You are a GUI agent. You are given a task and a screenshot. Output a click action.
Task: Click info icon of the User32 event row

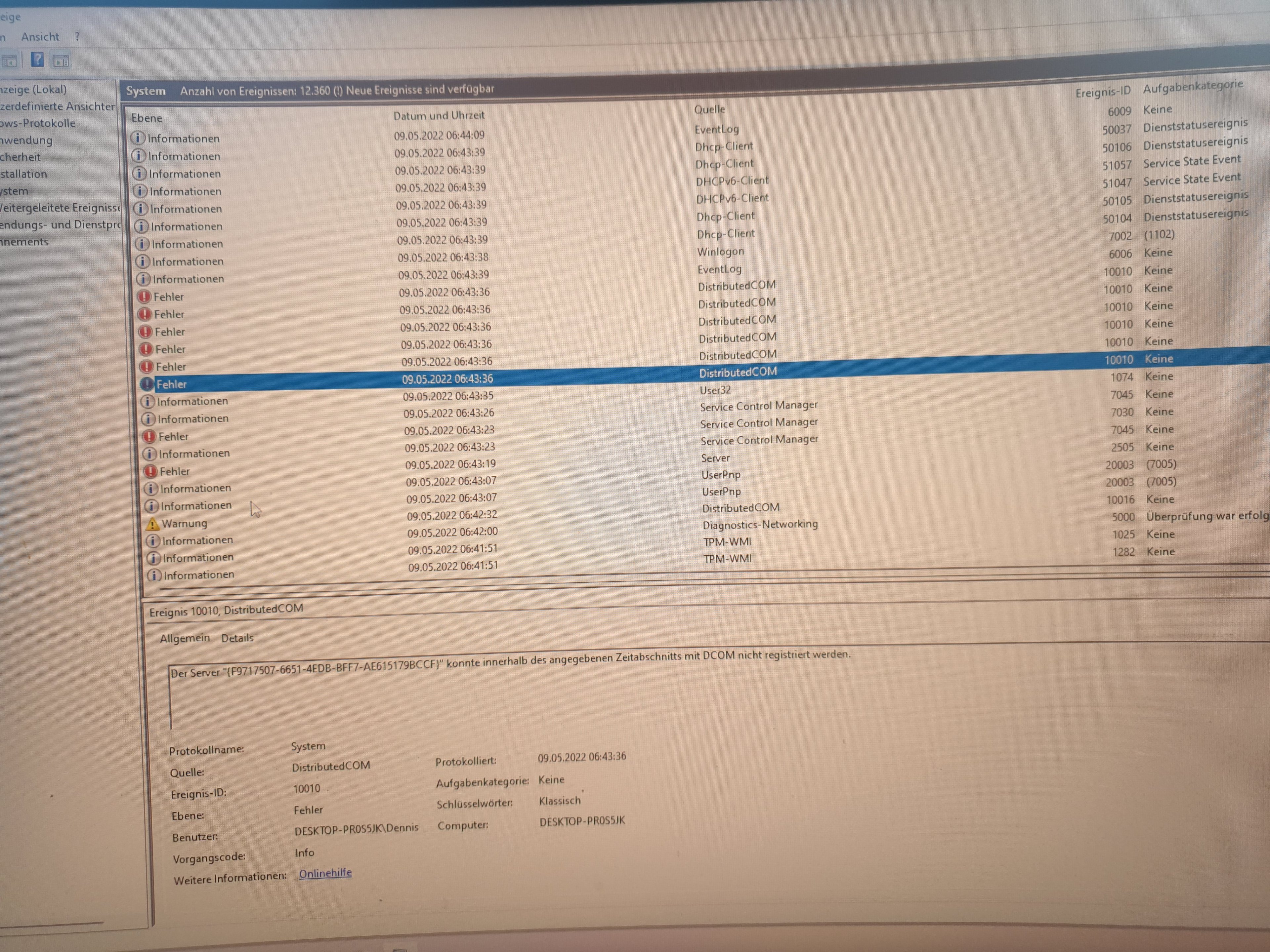pos(148,401)
